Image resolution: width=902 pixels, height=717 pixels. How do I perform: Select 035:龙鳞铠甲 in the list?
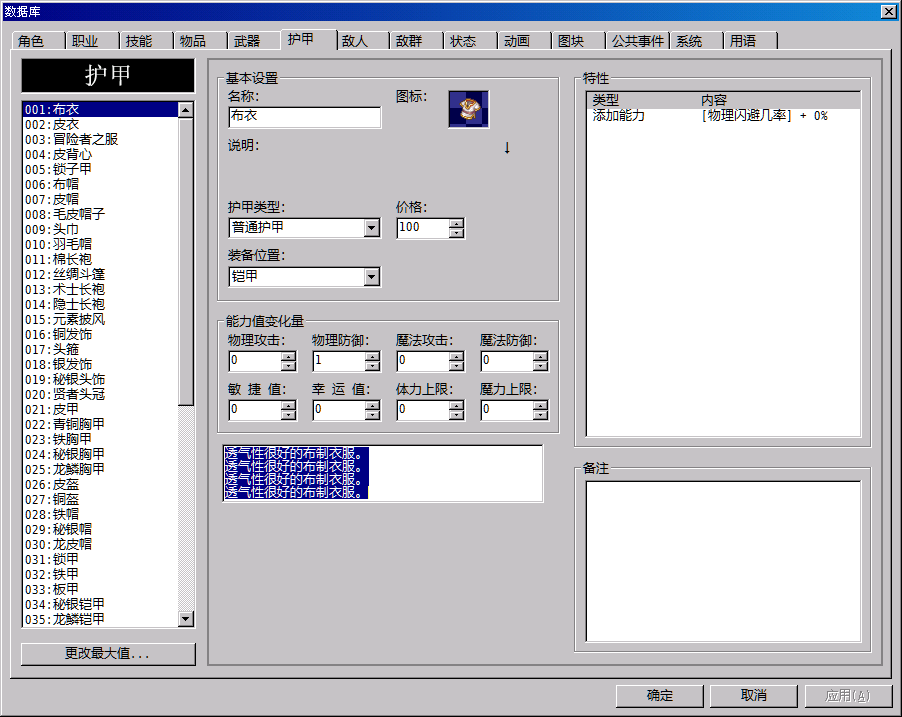101,619
